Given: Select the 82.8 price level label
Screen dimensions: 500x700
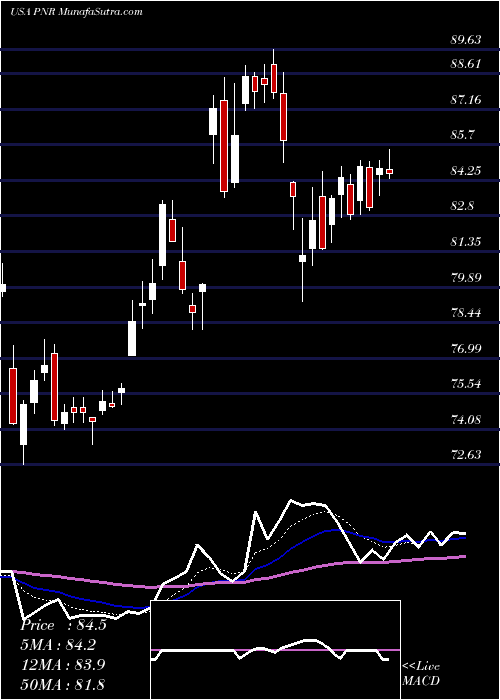Looking at the screenshot, I should (463, 206).
